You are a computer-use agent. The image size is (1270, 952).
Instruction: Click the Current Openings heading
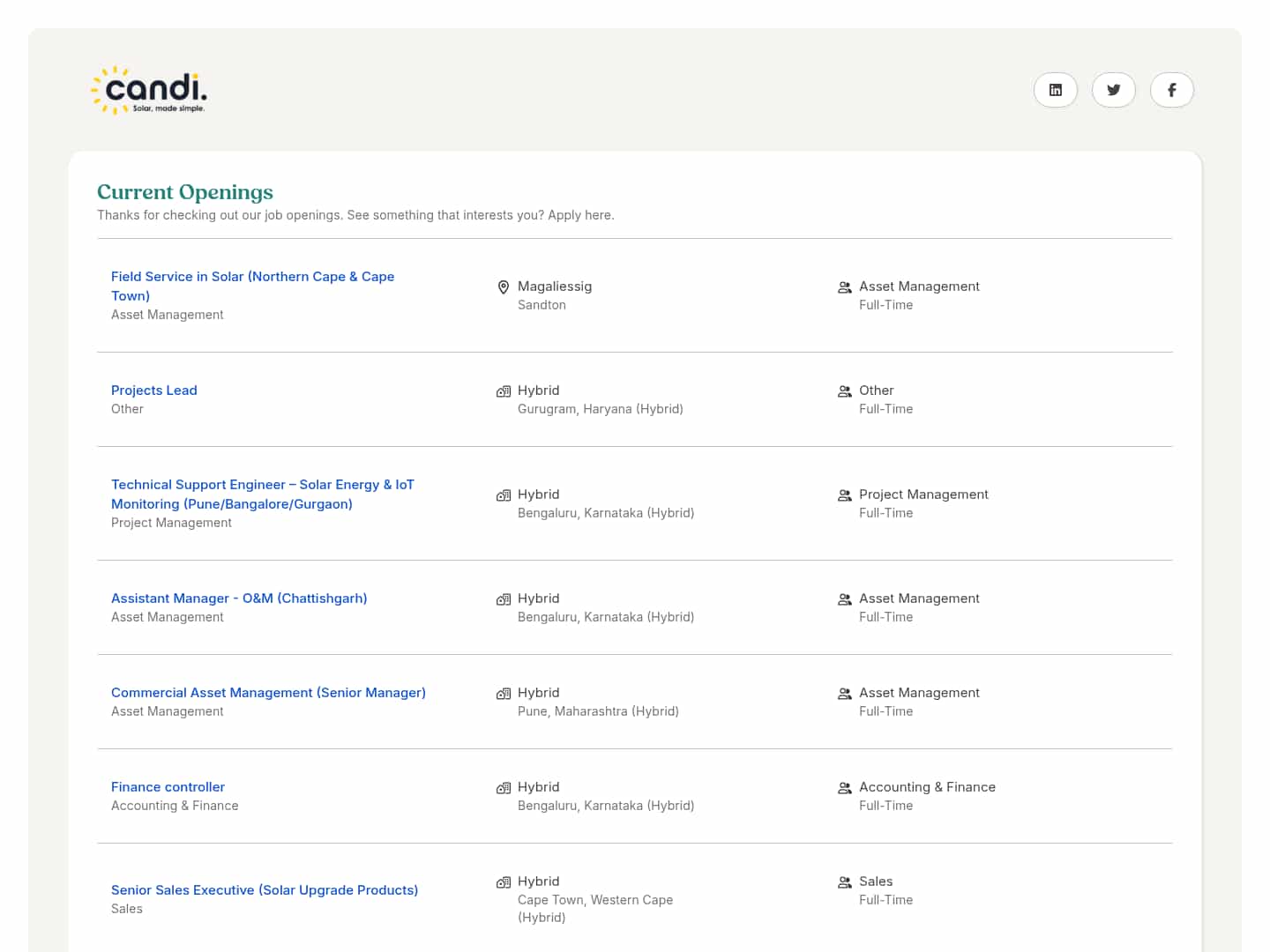pos(185,192)
